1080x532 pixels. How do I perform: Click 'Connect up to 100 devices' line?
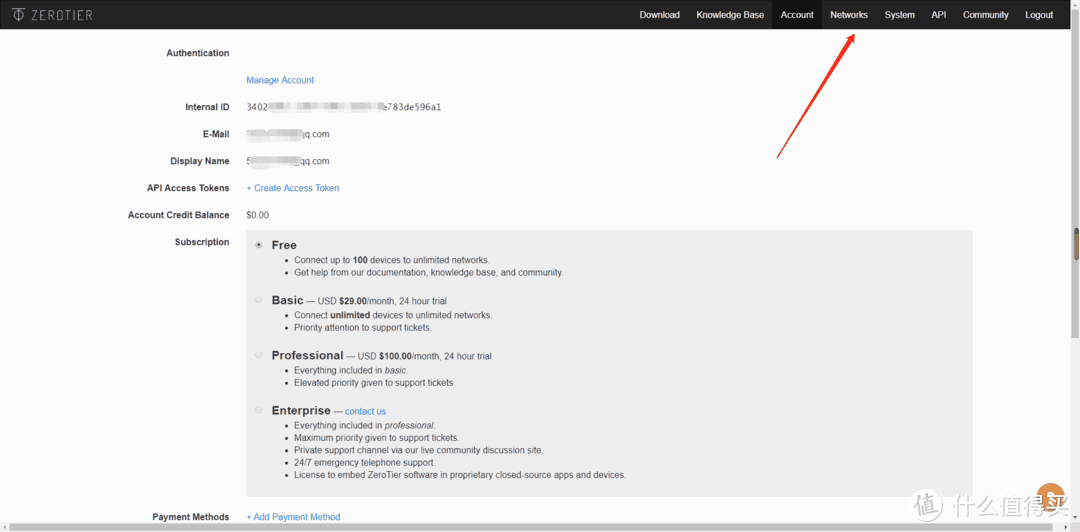pyautogui.click(x=391, y=260)
